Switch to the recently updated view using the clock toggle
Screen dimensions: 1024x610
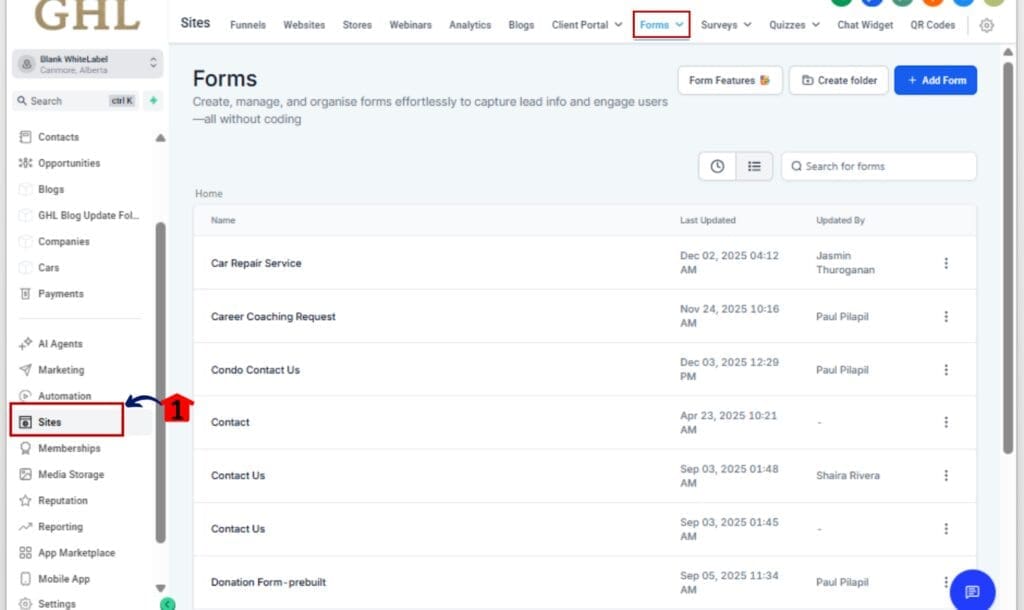pyautogui.click(x=717, y=166)
